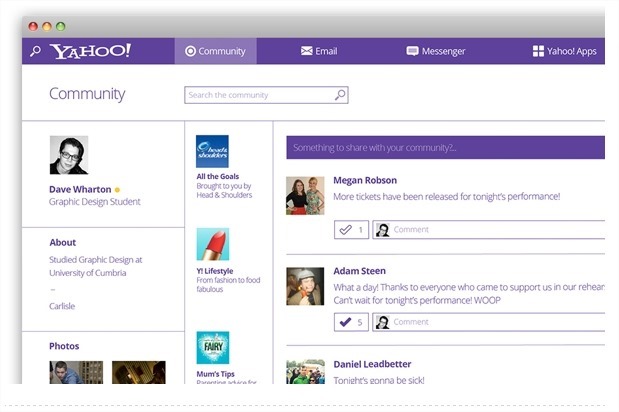The image size is (619, 412).
Task: Click the Photos section heading
Action: click(x=64, y=346)
